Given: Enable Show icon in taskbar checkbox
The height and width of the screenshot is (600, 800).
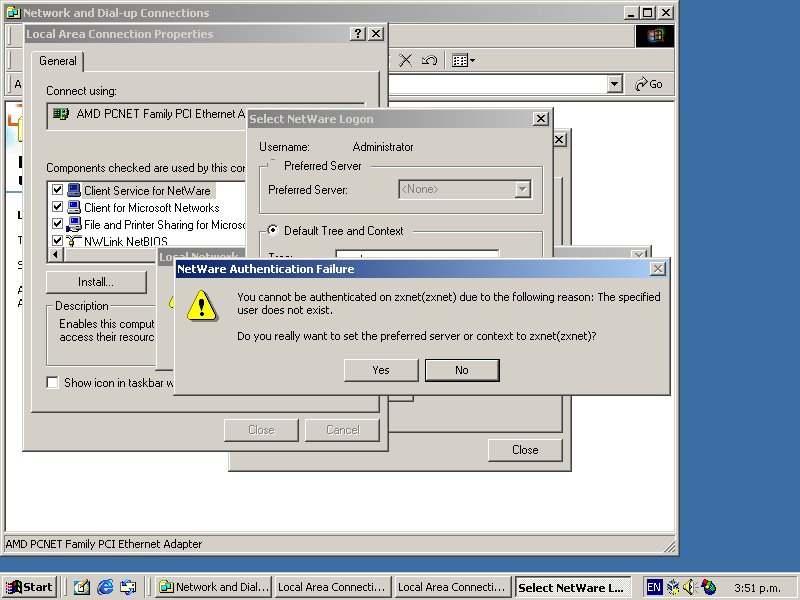Looking at the screenshot, I should 52,382.
